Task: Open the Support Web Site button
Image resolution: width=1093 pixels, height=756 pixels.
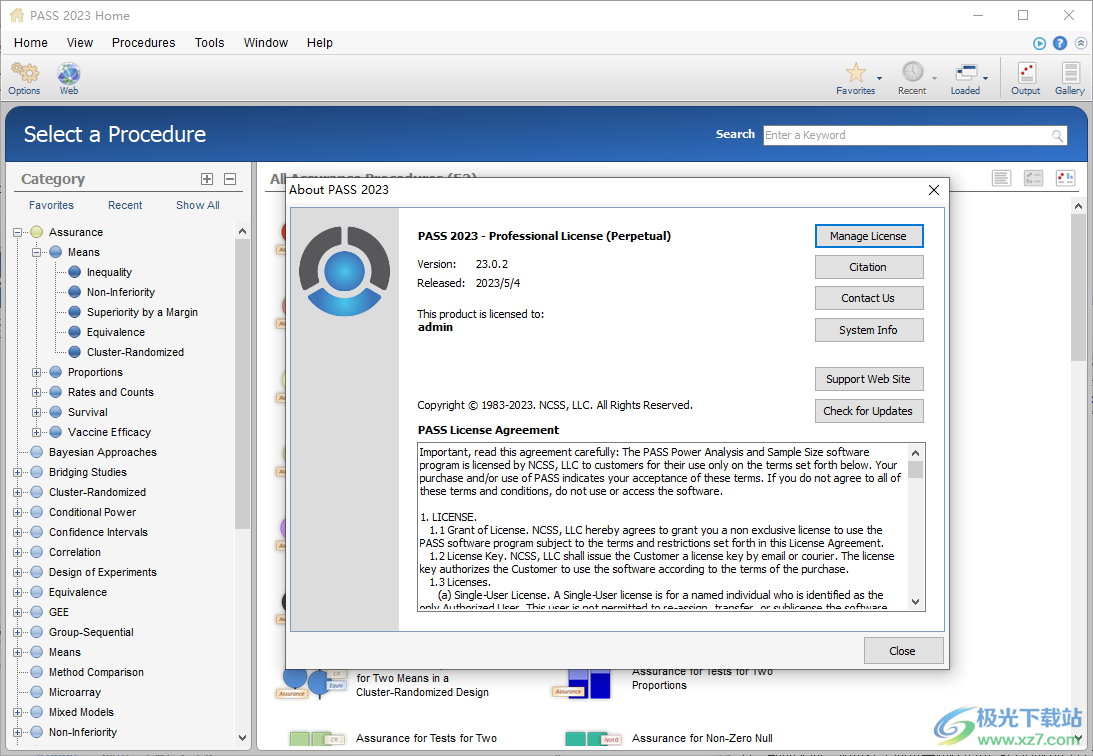Action: coord(869,379)
